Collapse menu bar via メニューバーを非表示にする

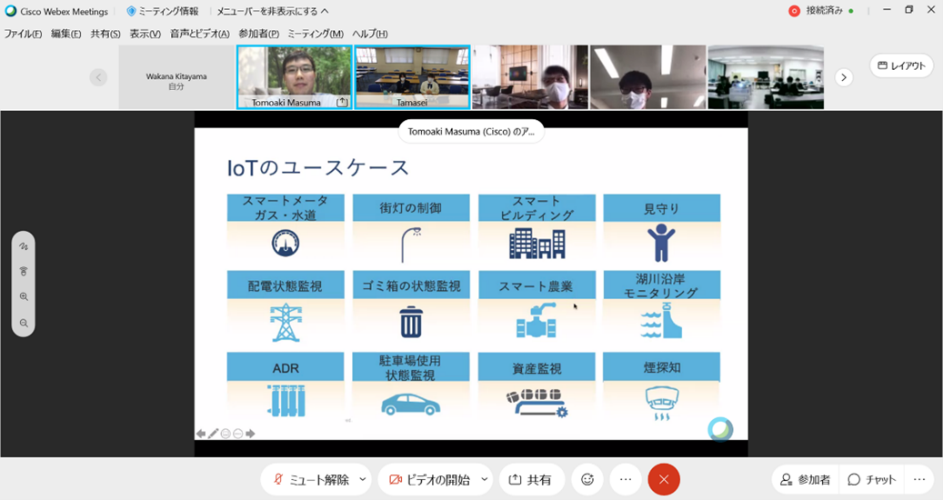(x=273, y=11)
